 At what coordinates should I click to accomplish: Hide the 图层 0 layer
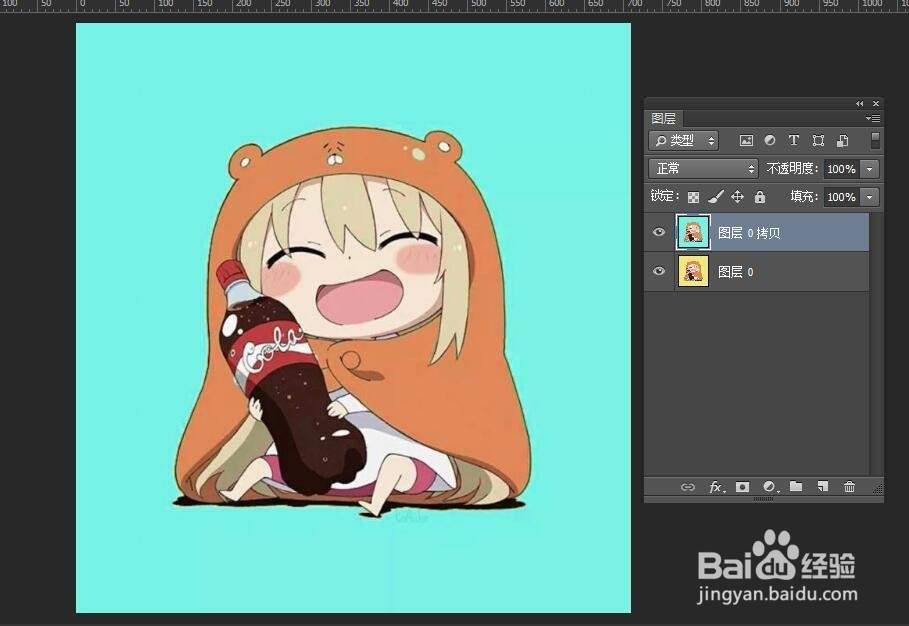659,271
